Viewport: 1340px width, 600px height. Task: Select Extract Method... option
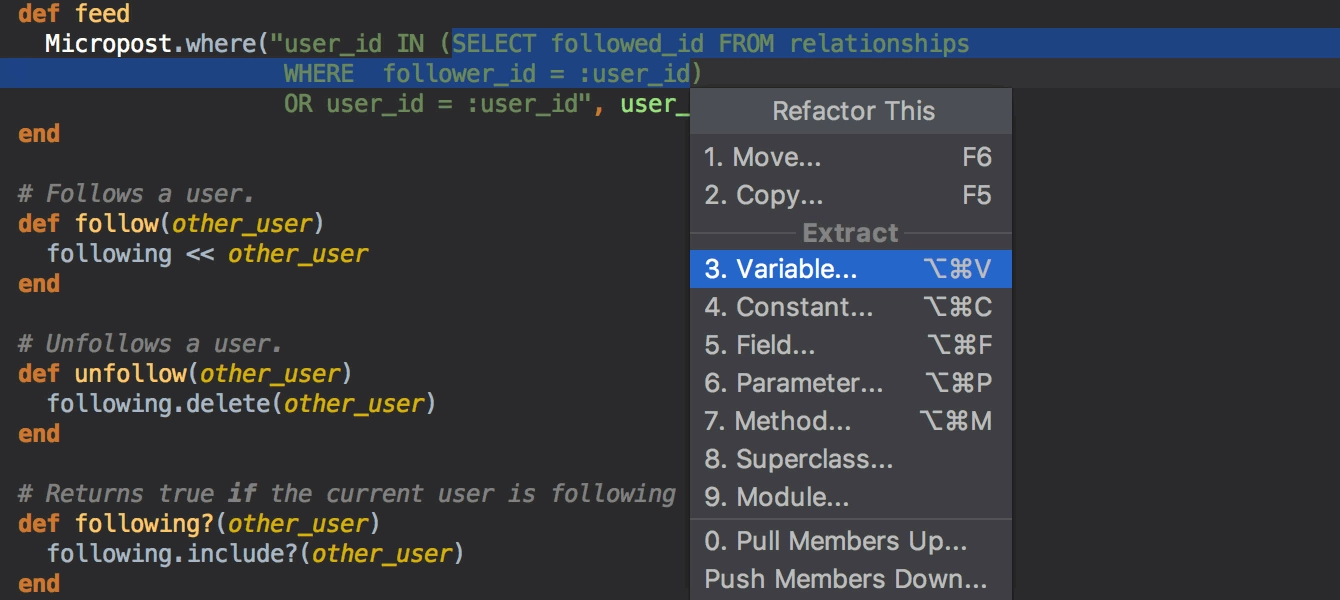[850, 421]
